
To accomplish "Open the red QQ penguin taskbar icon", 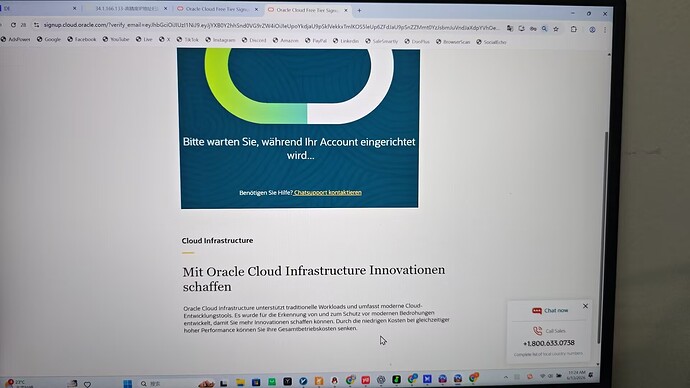I will coord(334,381).
